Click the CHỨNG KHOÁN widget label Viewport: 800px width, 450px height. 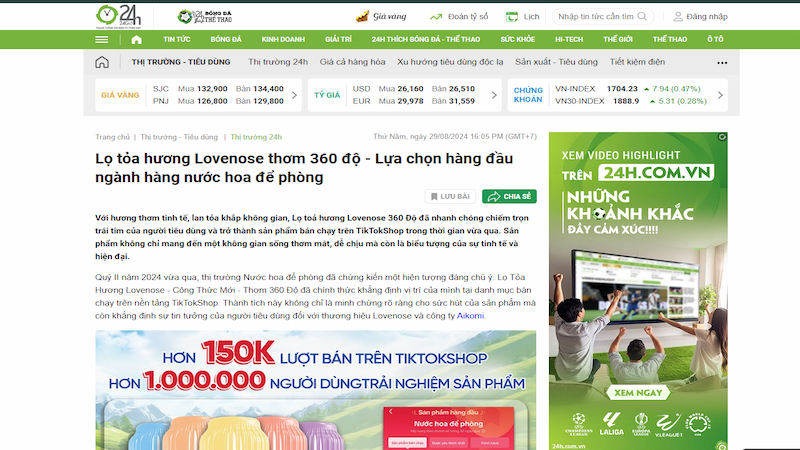[x=528, y=95]
